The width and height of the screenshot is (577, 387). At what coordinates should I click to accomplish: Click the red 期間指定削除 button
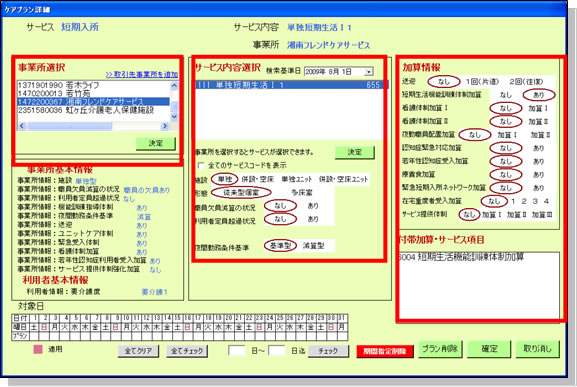pyautogui.click(x=385, y=351)
